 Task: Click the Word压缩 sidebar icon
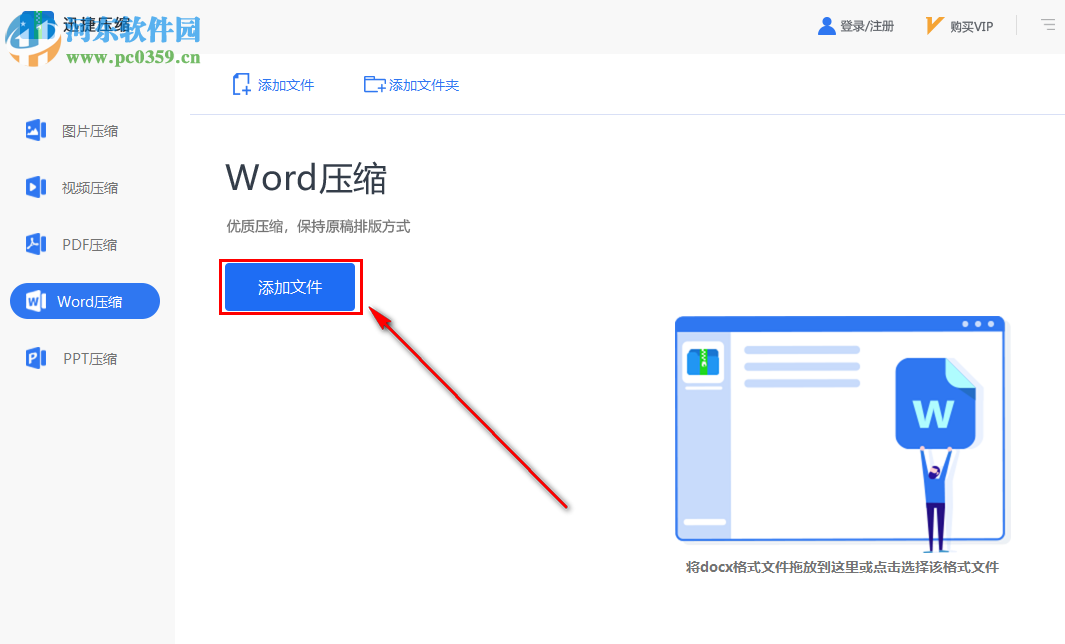click(36, 300)
